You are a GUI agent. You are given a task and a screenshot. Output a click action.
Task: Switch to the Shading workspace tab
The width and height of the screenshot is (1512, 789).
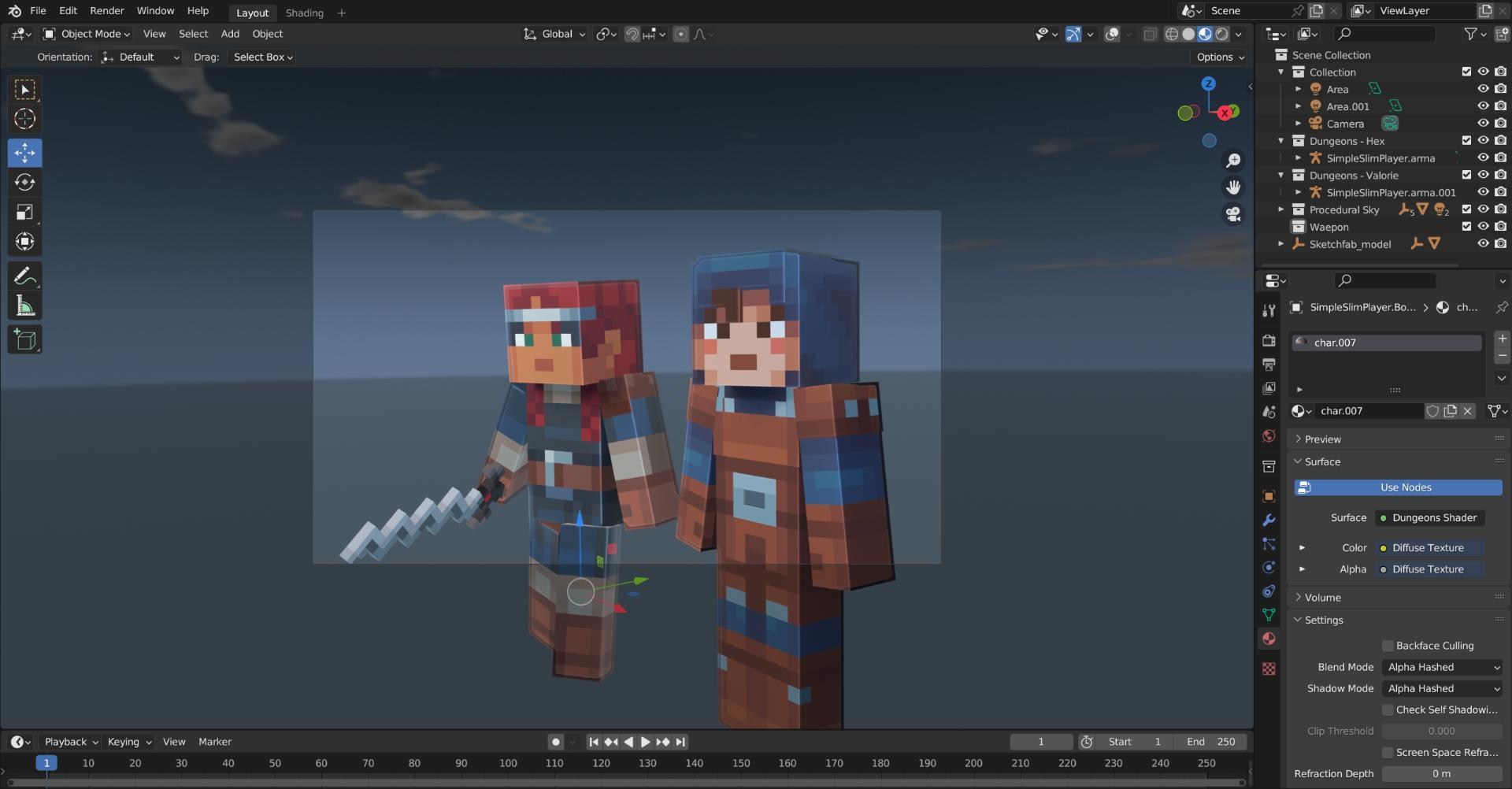tap(304, 13)
